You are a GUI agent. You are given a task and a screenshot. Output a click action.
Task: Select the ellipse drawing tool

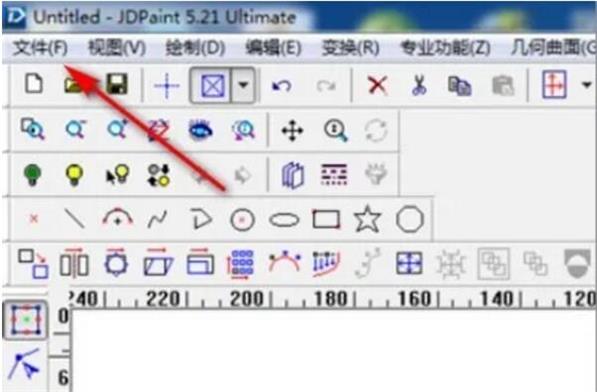pos(284,220)
